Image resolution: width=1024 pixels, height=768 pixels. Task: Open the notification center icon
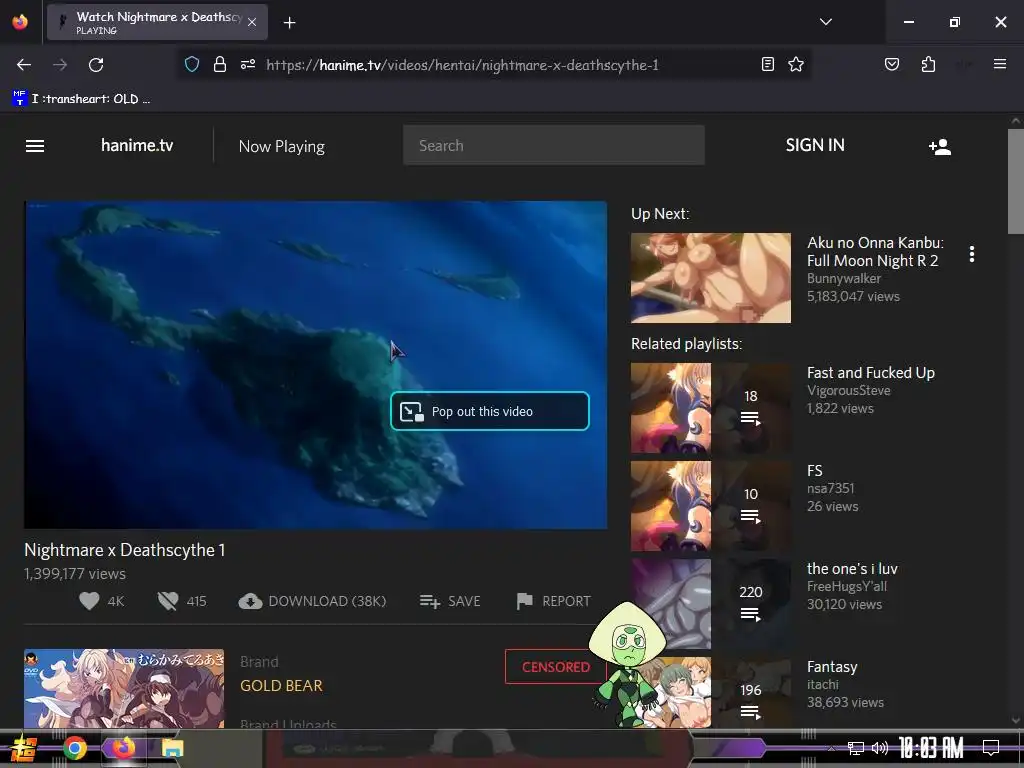tap(991, 748)
